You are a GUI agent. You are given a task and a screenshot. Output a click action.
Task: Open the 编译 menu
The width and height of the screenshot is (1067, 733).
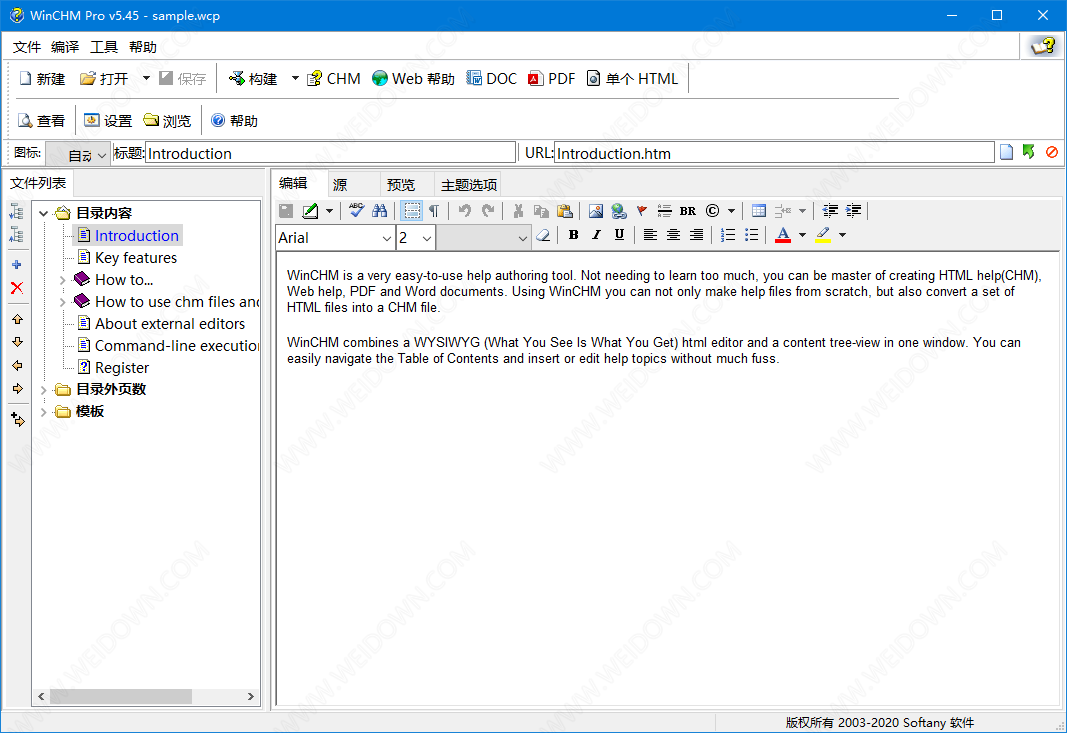(x=65, y=47)
